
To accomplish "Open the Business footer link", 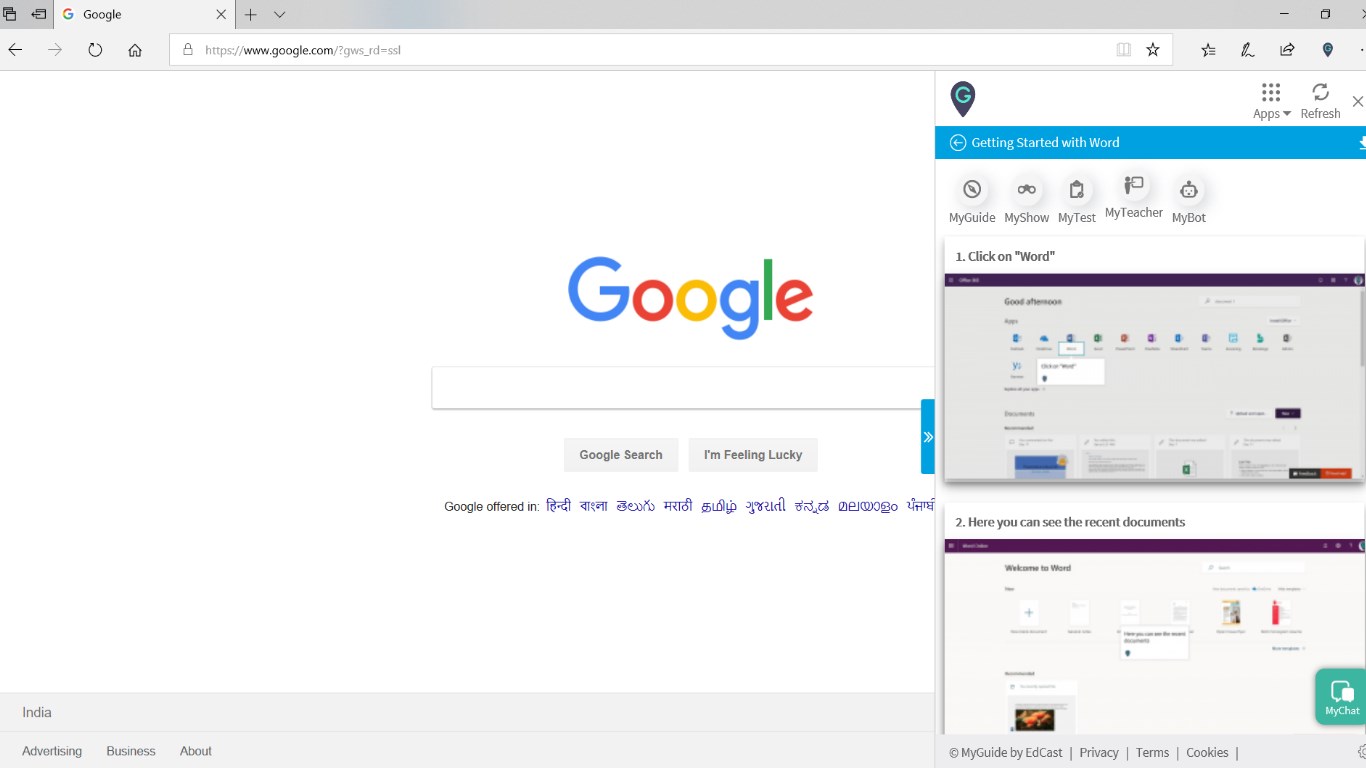I will tap(131, 751).
